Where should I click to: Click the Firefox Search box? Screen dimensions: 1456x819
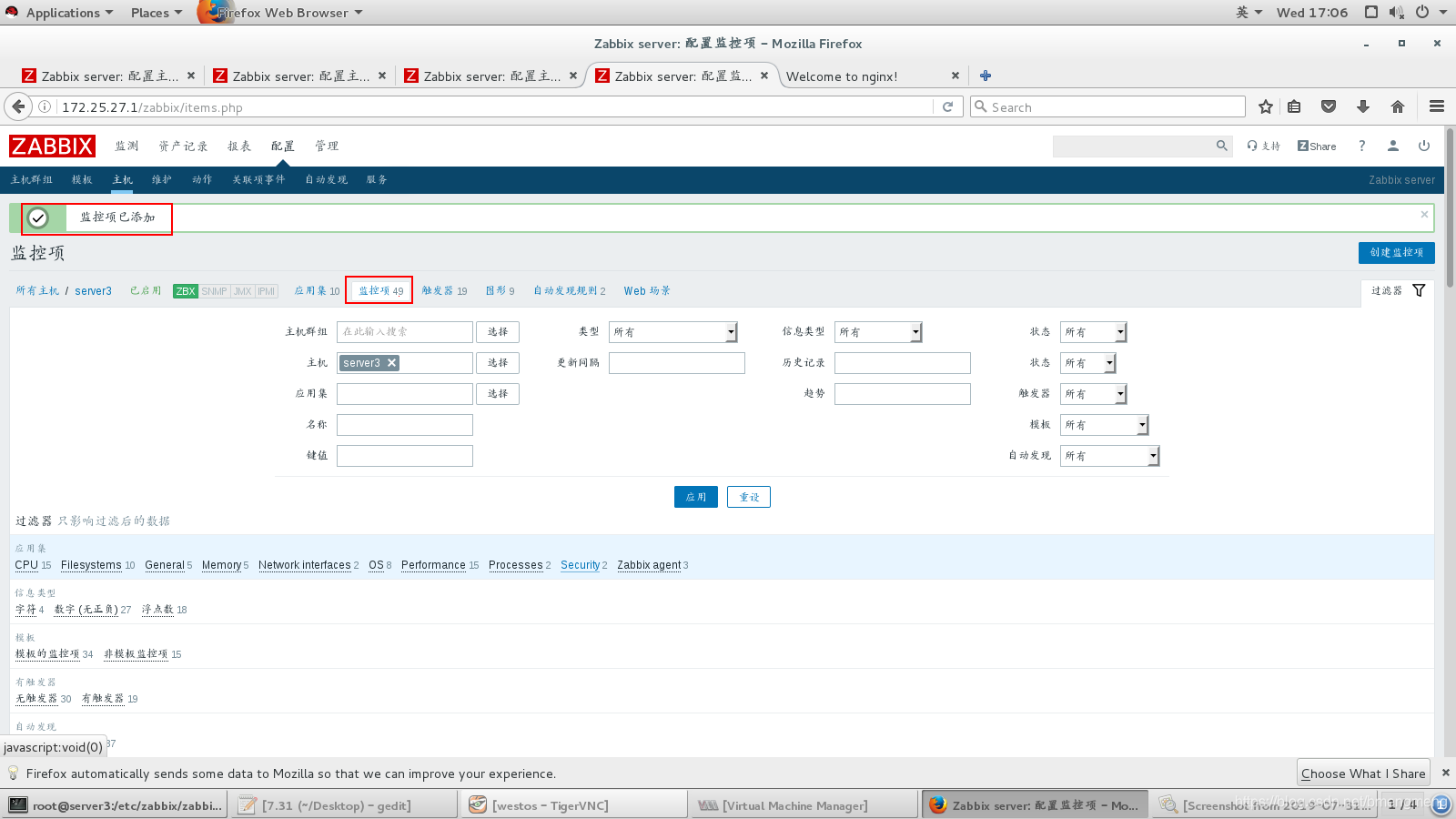1107,106
